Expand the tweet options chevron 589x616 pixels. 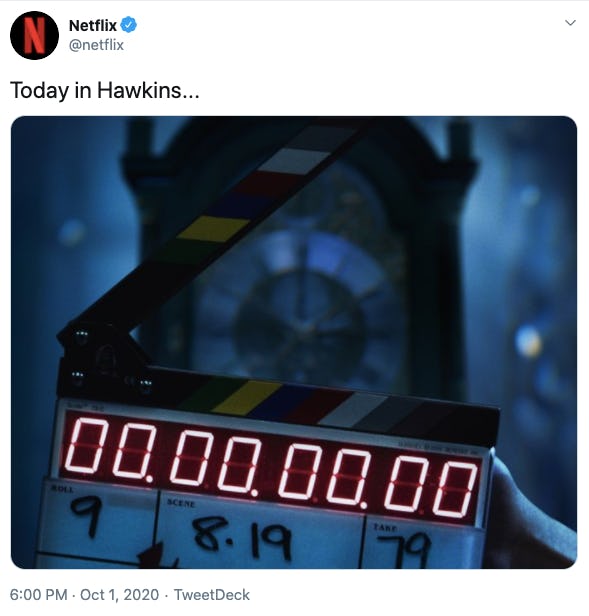[x=570, y=23]
